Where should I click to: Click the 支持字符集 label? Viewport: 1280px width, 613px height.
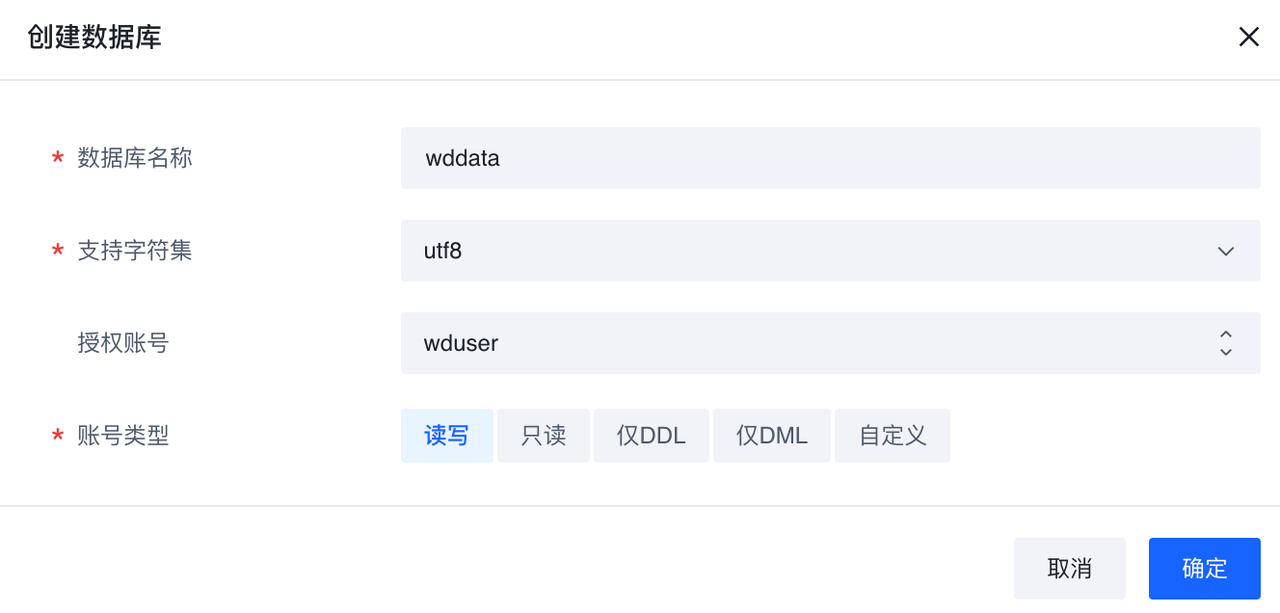point(135,250)
